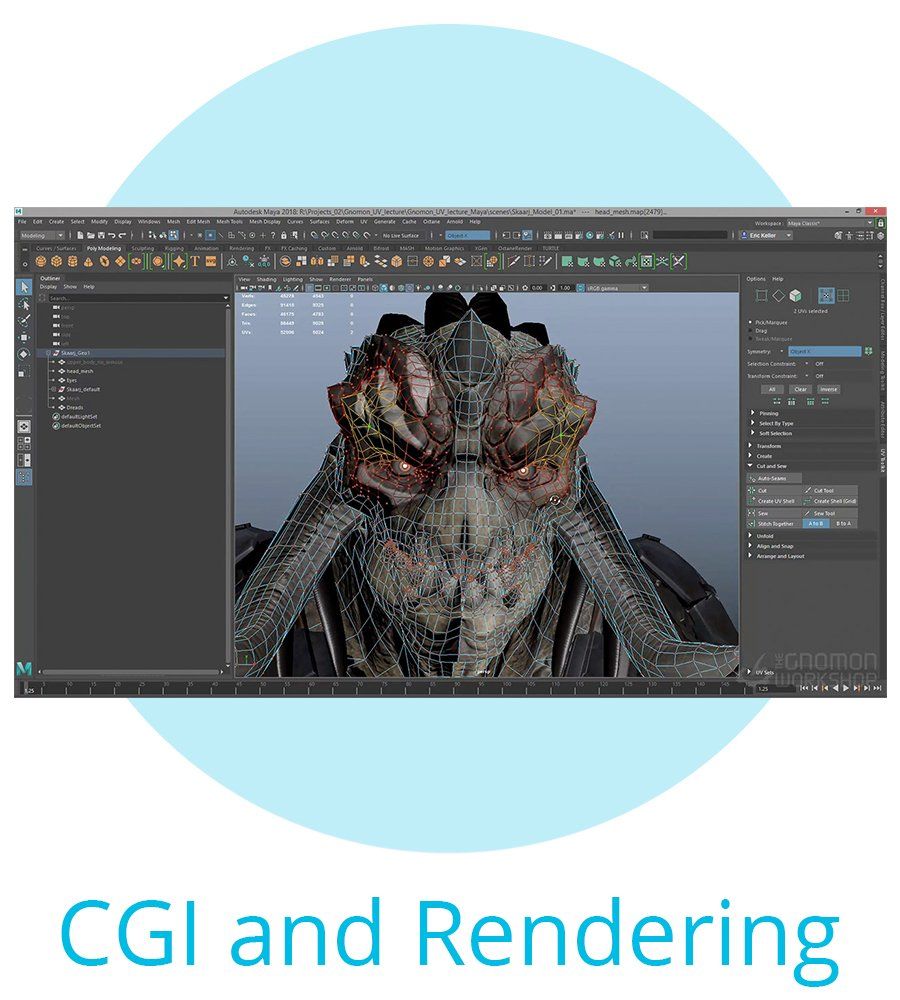Click the SVG shelf icon
Viewport: 900px width, 1000px height.
point(210,261)
